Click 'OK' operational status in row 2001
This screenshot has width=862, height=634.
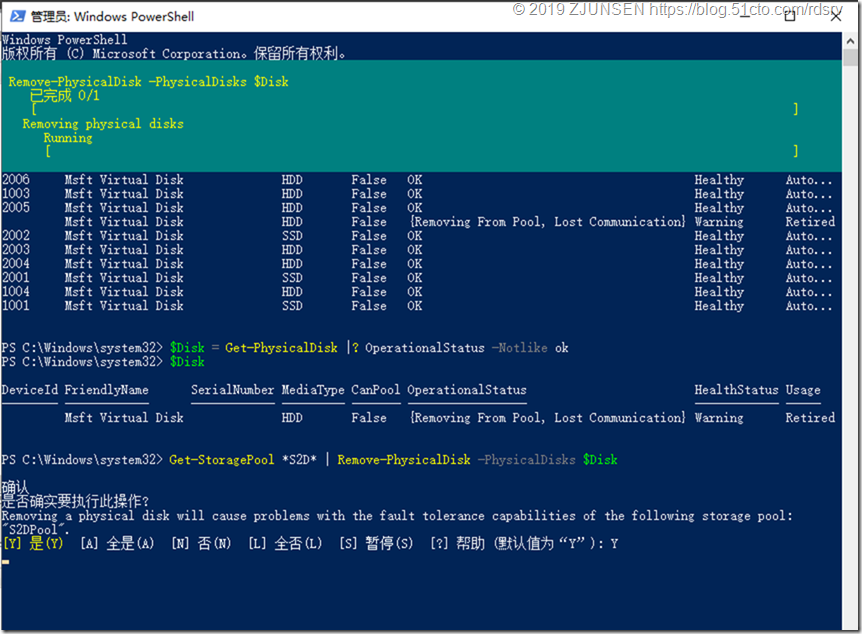415,278
